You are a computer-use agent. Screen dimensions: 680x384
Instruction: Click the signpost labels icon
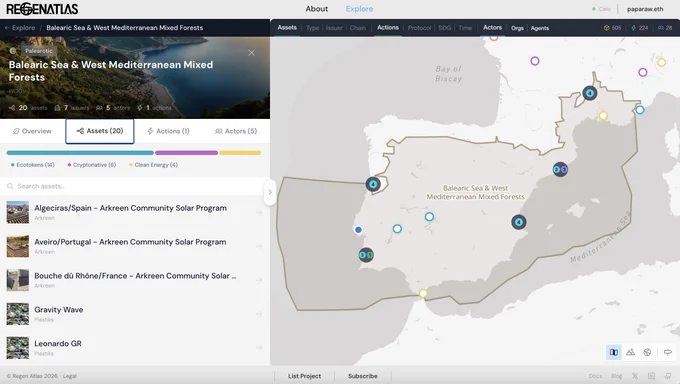[x=668, y=352]
